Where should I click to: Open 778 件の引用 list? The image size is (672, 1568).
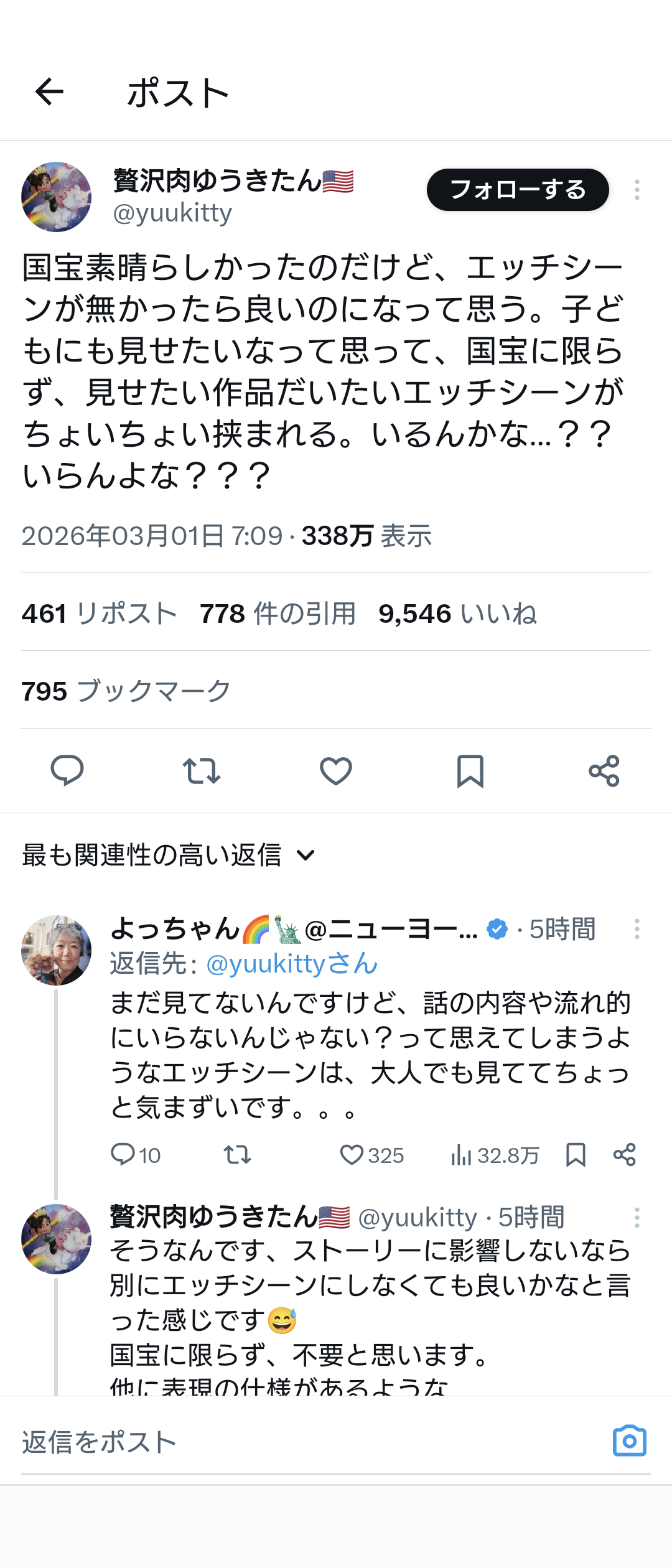pos(278,614)
